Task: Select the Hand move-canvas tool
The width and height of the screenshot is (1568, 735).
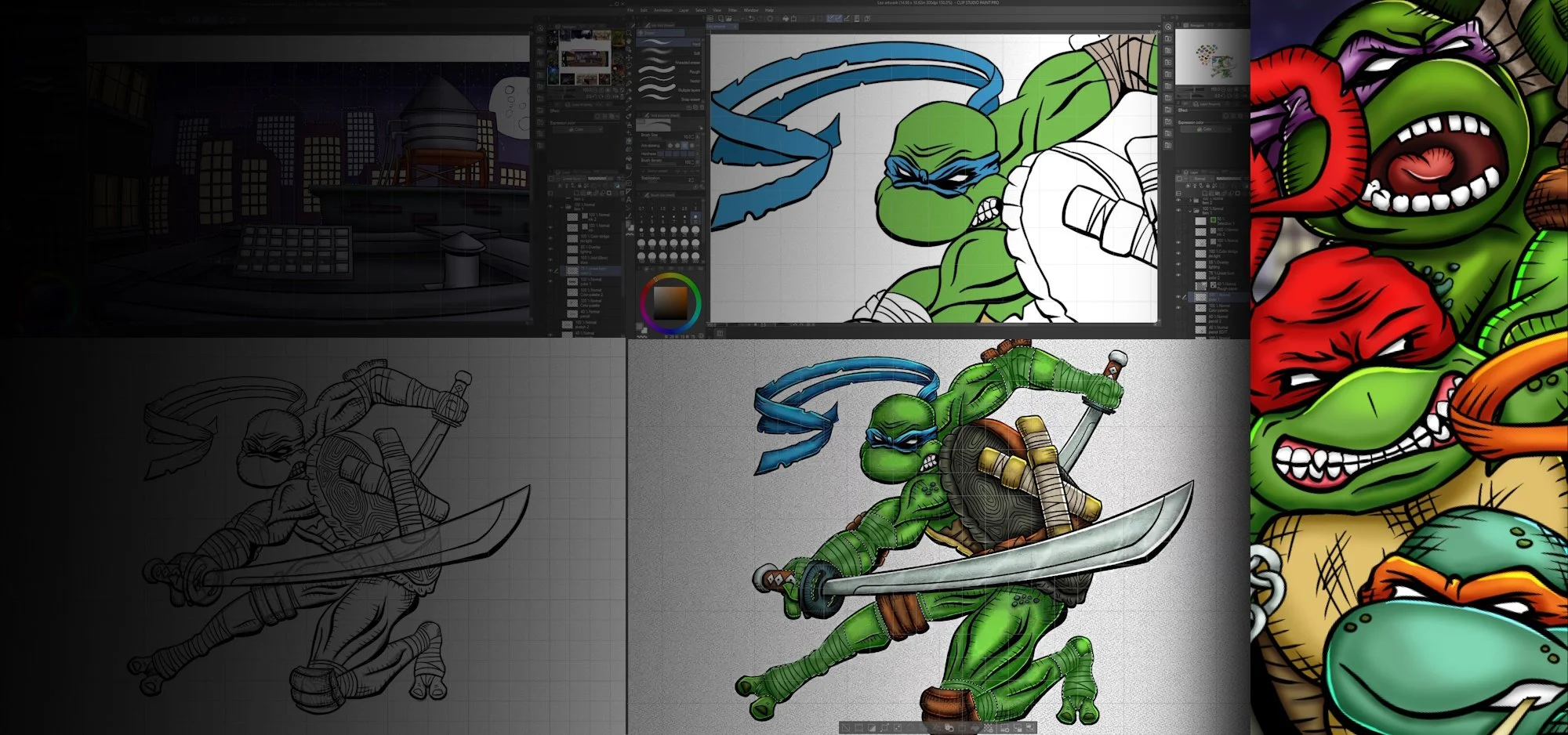Action: [x=629, y=41]
